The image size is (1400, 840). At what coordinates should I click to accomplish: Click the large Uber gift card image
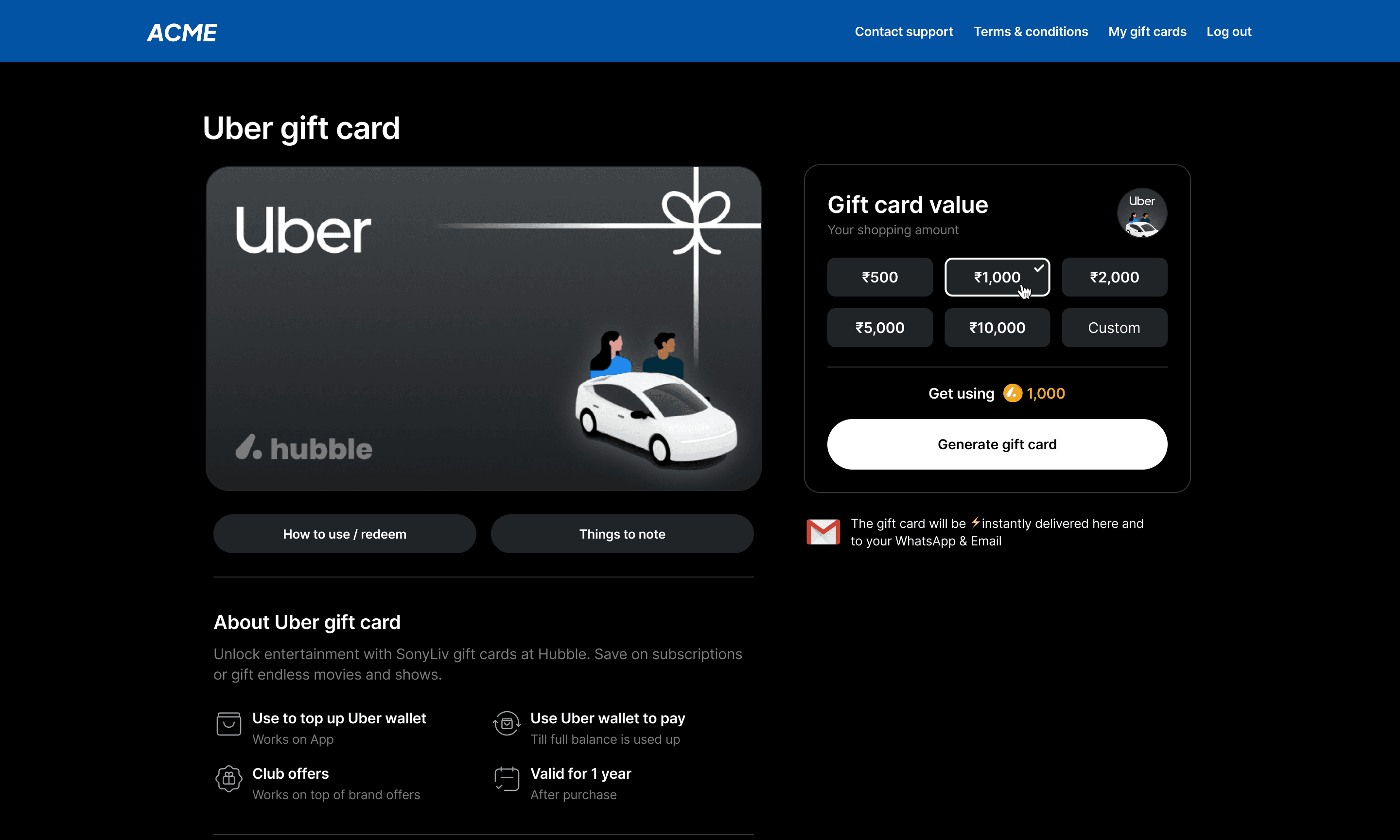tap(483, 328)
